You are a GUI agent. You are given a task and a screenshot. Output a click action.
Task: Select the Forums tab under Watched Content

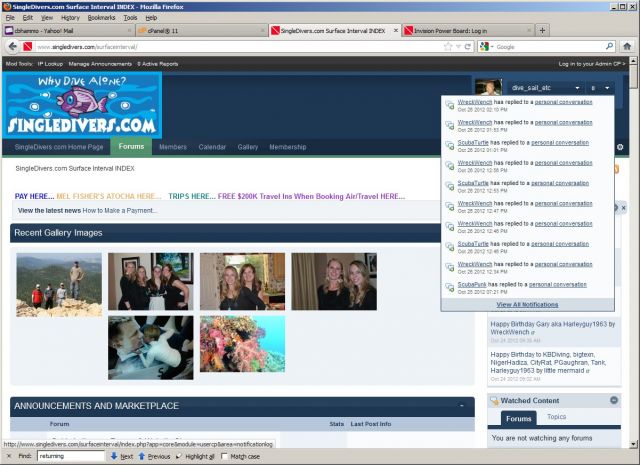518,418
